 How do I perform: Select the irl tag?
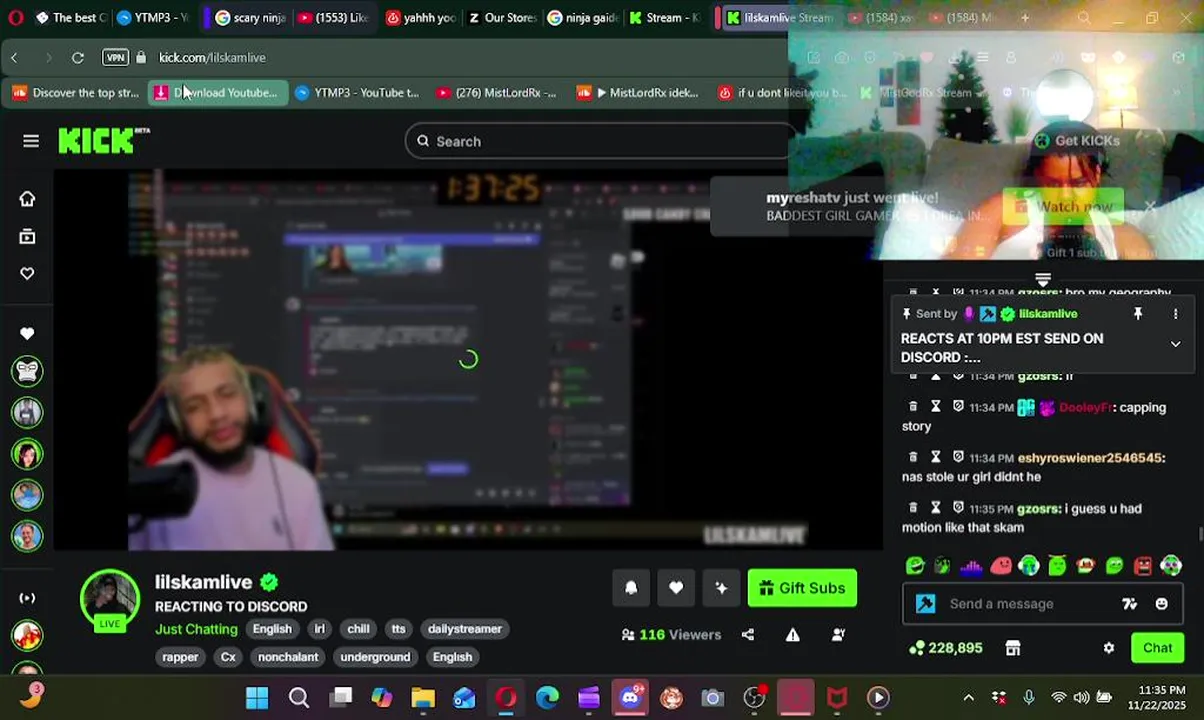319,629
